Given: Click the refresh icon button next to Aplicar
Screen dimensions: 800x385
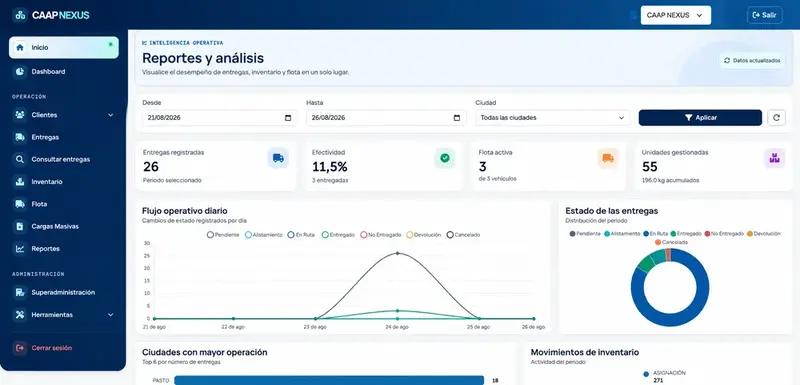Looking at the screenshot, I should click(x=777, y=117).
